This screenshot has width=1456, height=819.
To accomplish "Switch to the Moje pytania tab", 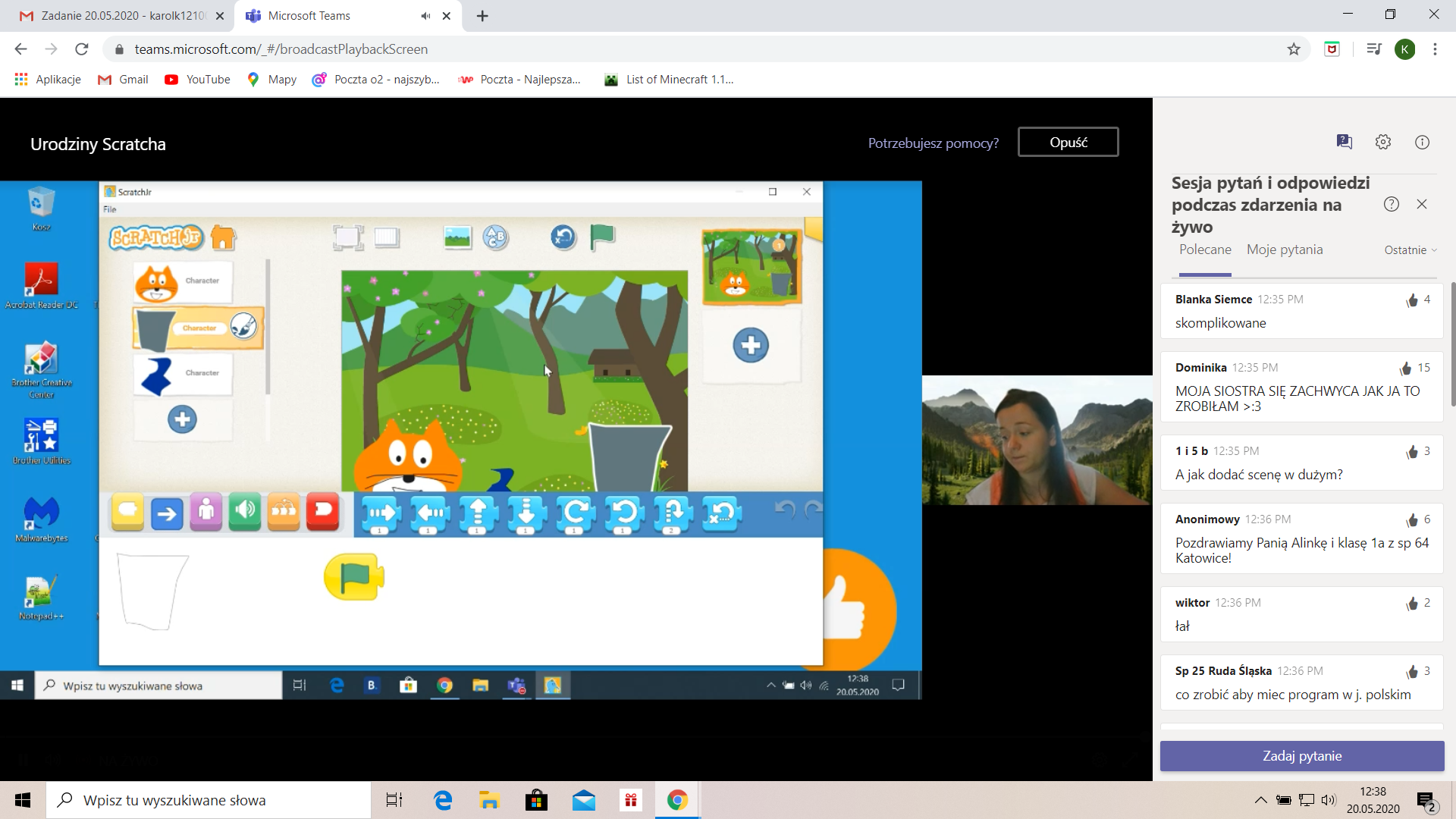I will click(1285, 249).
